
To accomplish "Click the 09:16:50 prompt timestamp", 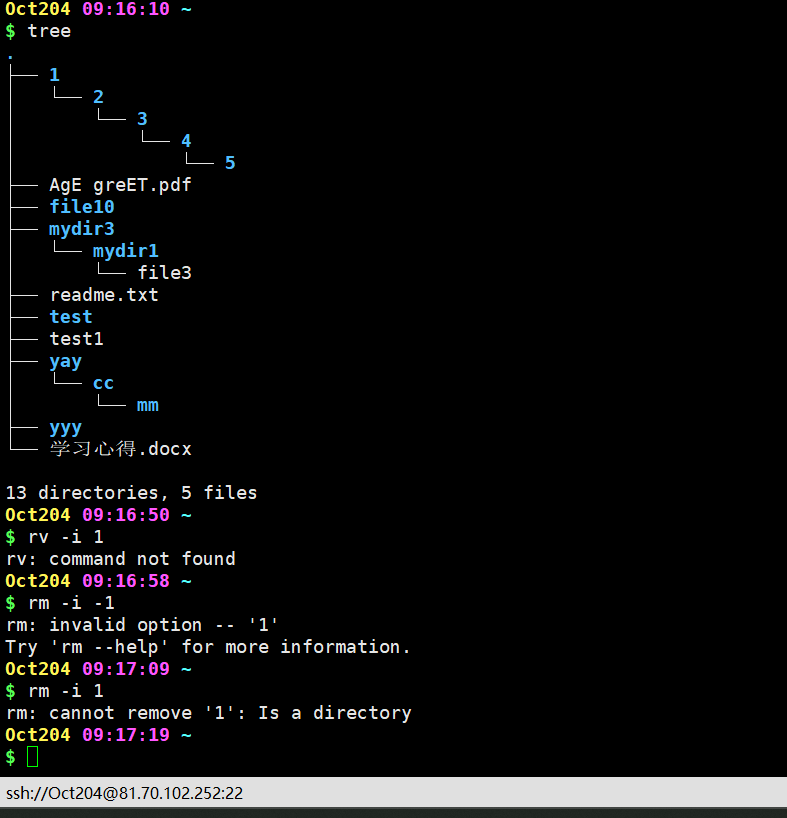I will 126,515.
